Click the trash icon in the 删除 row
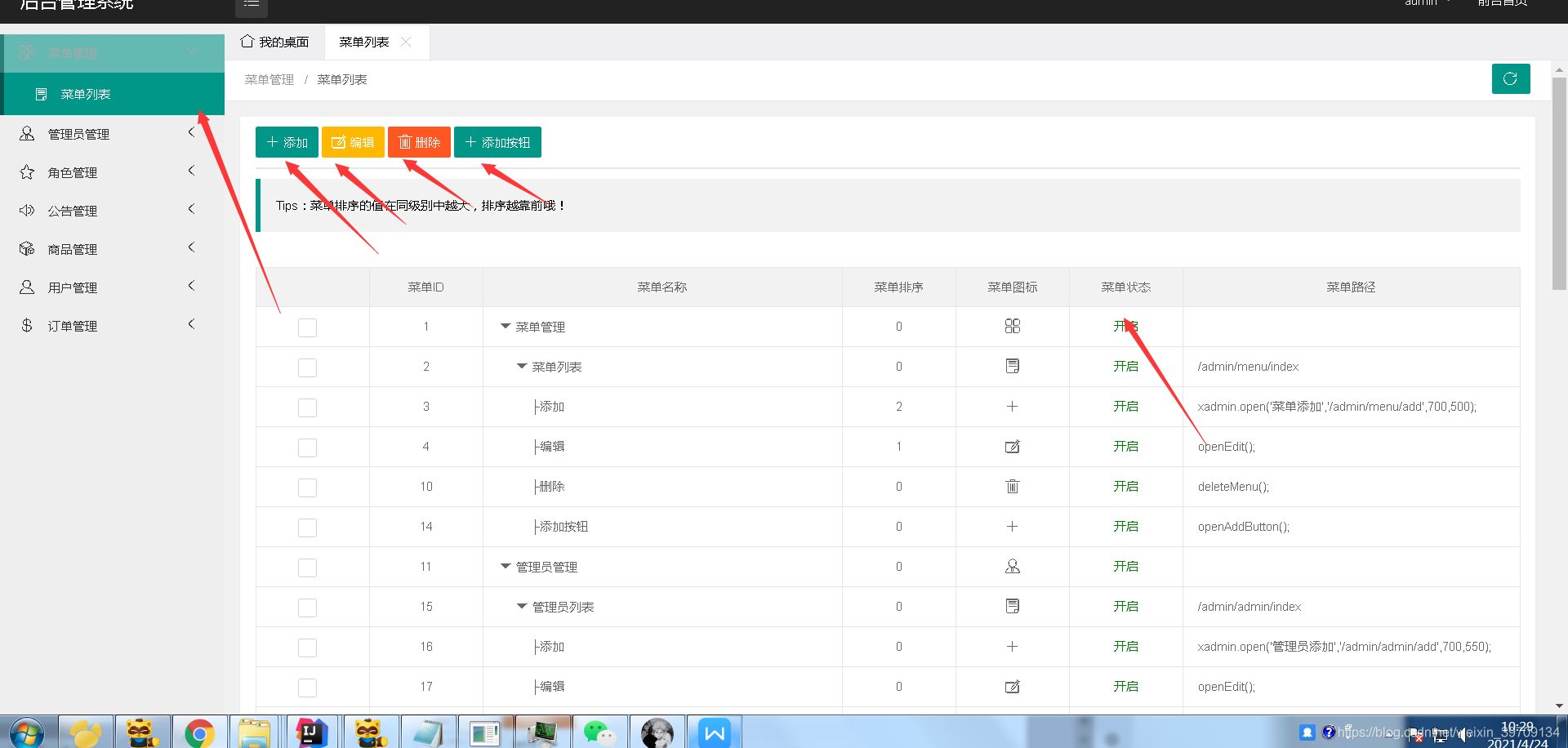1568x748 pixels. 1012,486
